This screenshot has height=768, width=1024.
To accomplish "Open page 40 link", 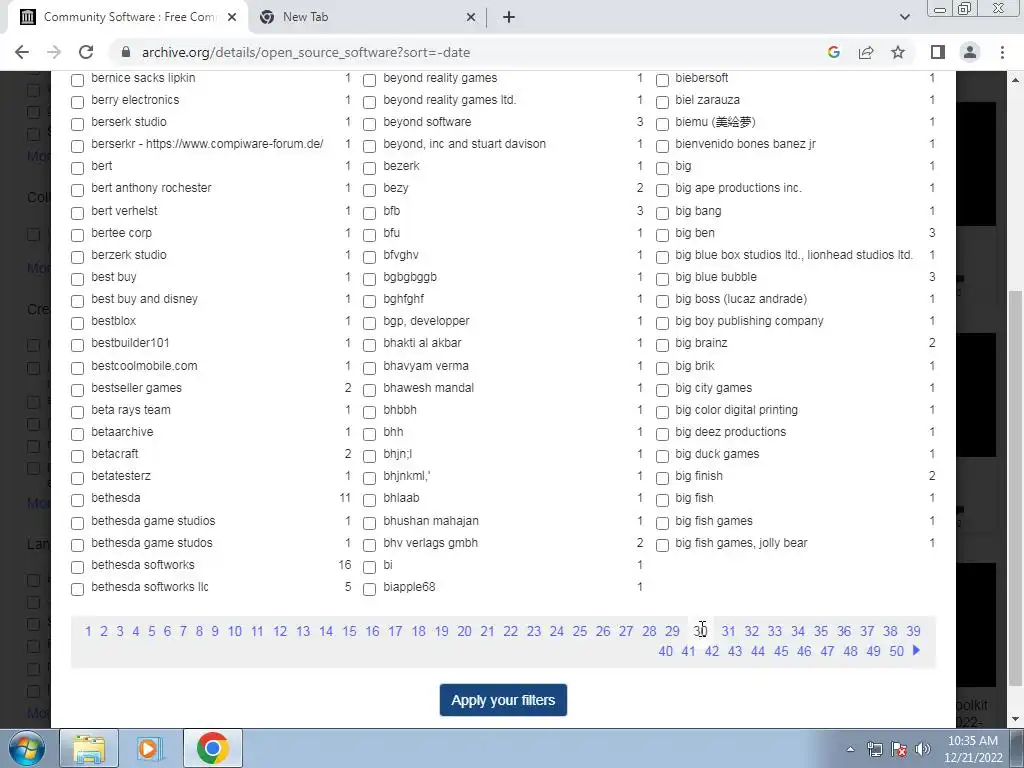I will pyautogui.click(x=665, y=651).
